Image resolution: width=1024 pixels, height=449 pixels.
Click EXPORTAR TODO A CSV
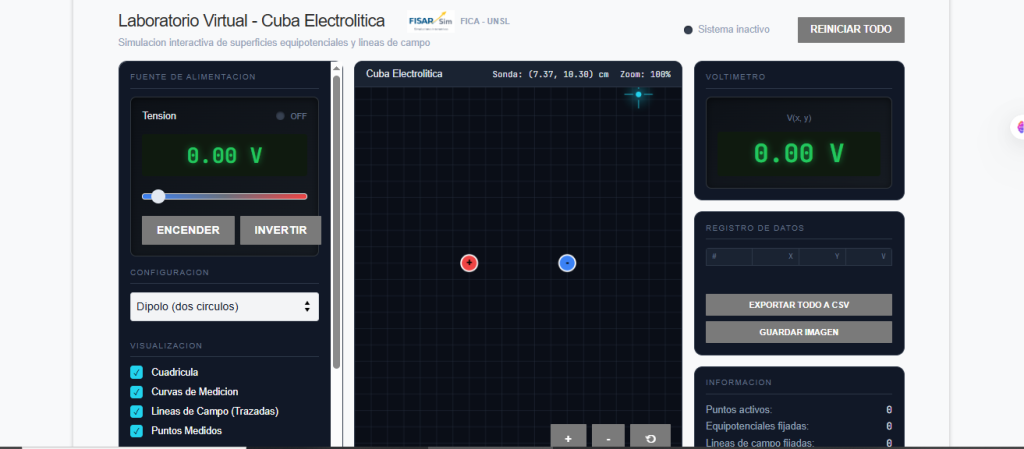click(x=798, y=304)
